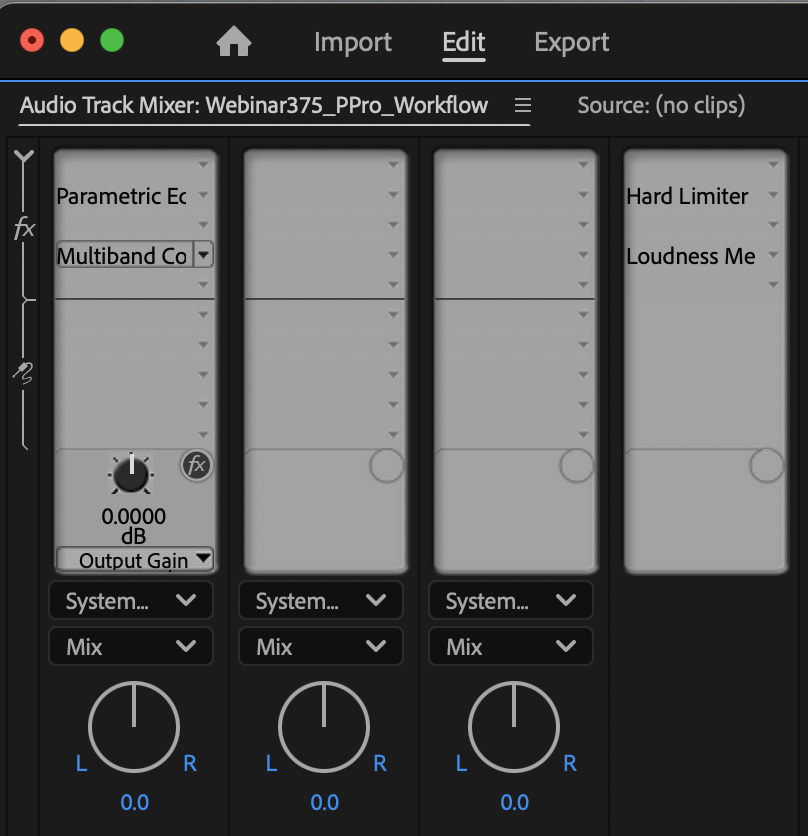808x836 pixels.
Task: Select the Source (no clips) panel tab
Action: coord(661,106)
